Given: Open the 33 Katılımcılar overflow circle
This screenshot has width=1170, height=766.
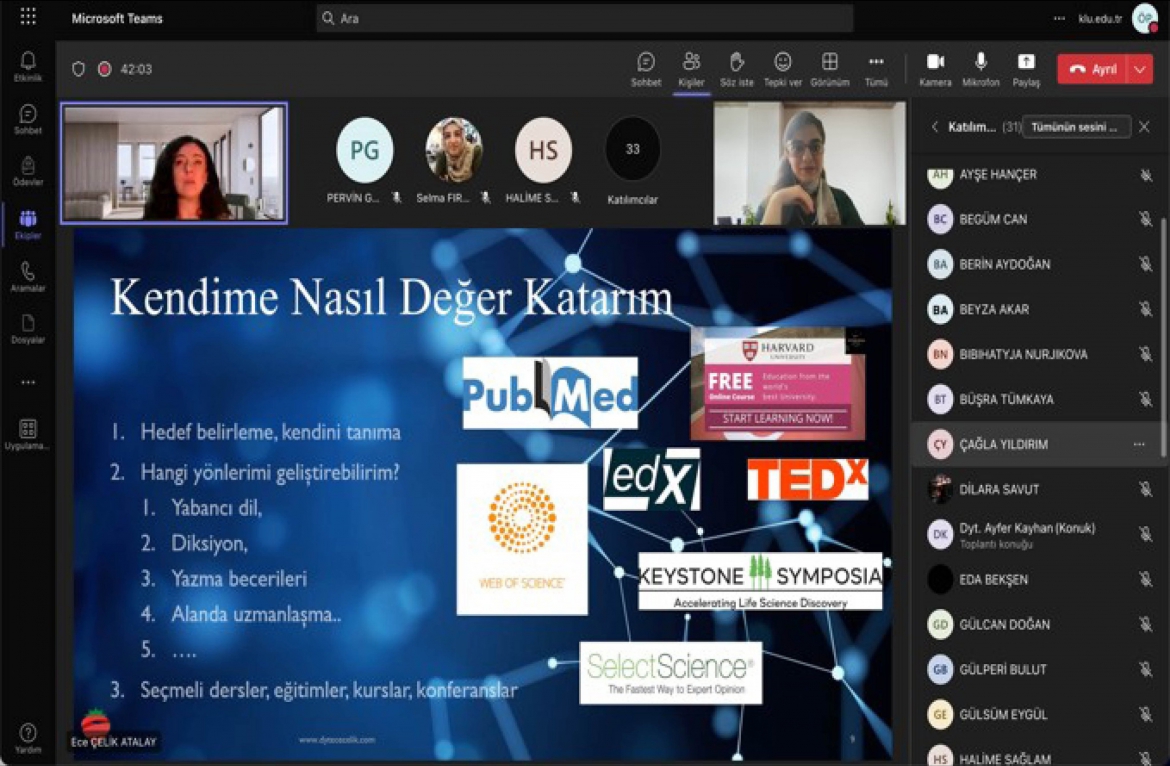Looking at the screenshot, I should pyautogui.click(x=633, y=149).
